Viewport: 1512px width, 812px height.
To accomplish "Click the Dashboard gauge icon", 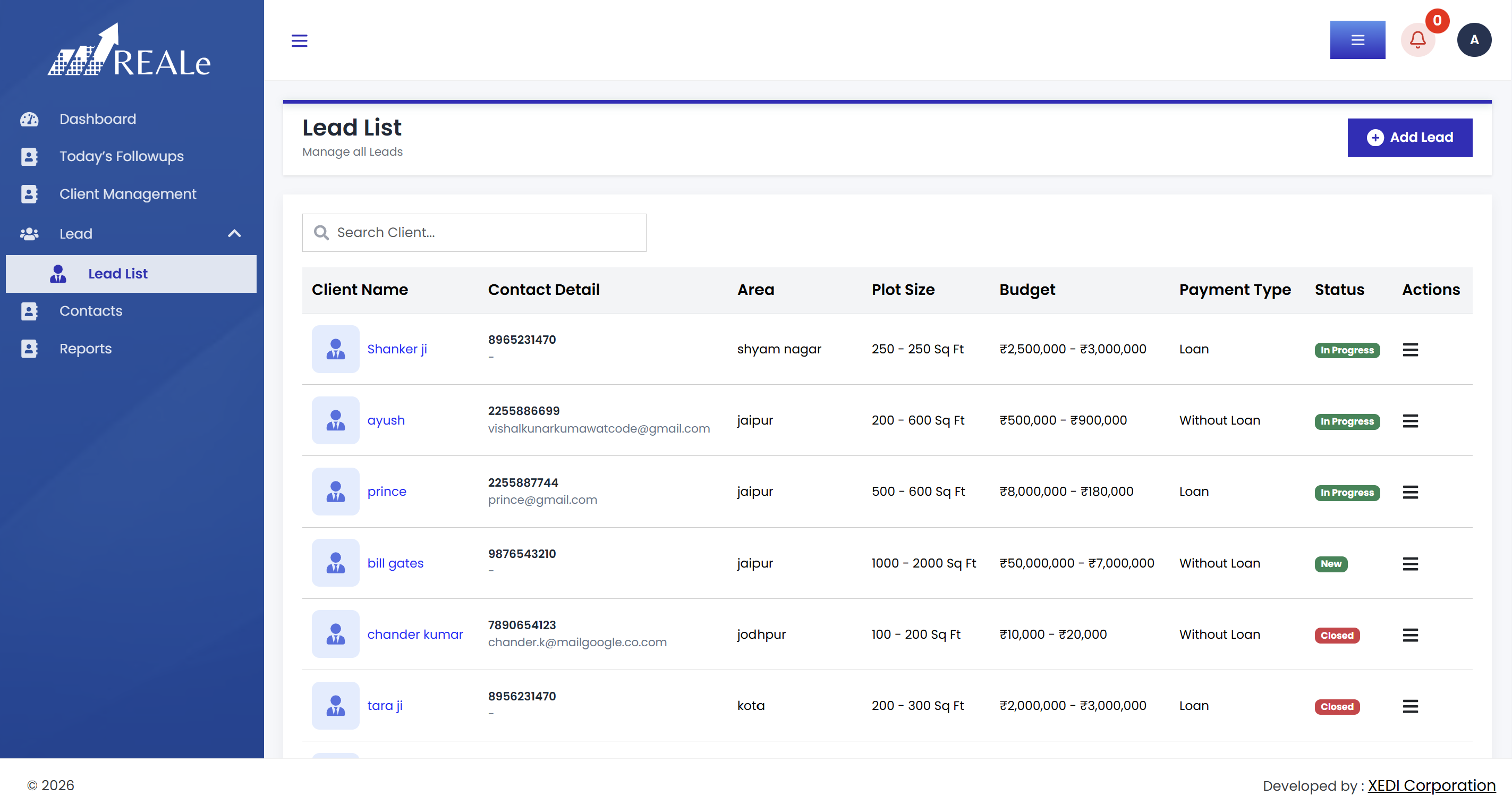I will (x=29, y=119).
